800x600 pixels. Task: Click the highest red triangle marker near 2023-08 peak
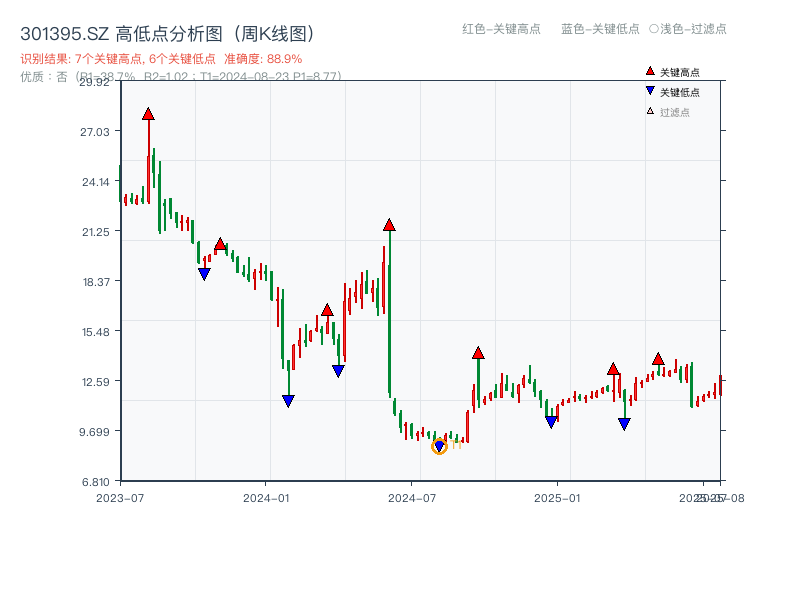tap(148, 115)
